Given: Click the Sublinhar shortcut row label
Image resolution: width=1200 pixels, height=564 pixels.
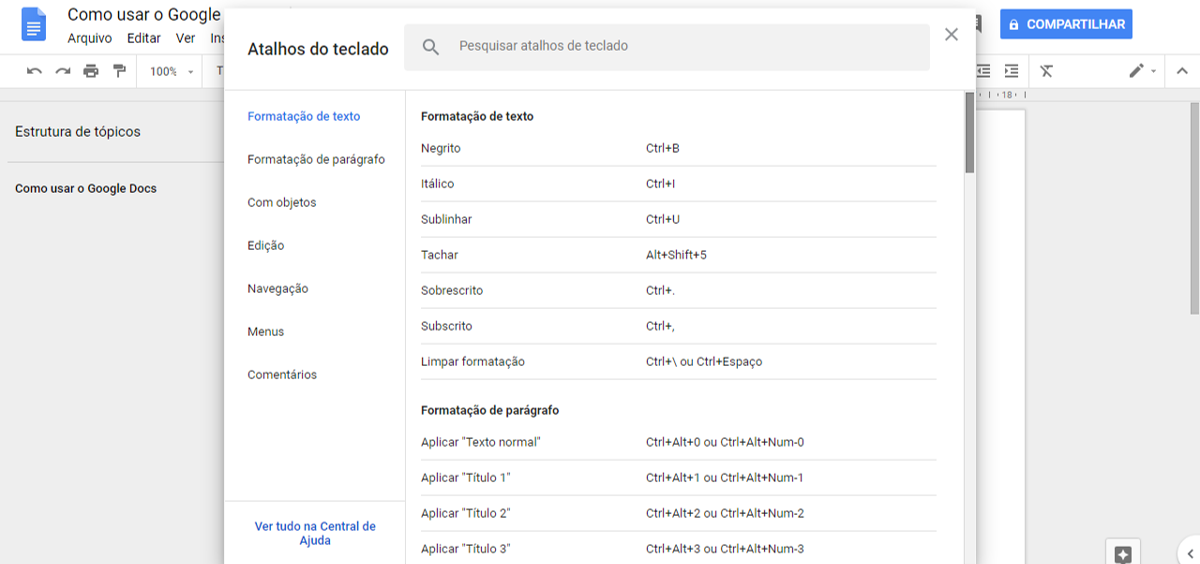Looking at the screenshot, I should click(446, 219).
